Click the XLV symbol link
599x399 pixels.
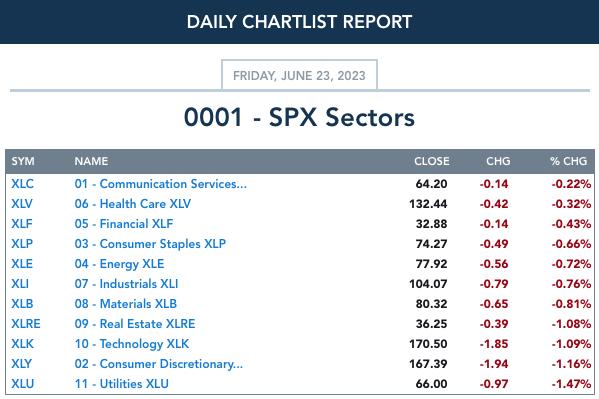22,204
